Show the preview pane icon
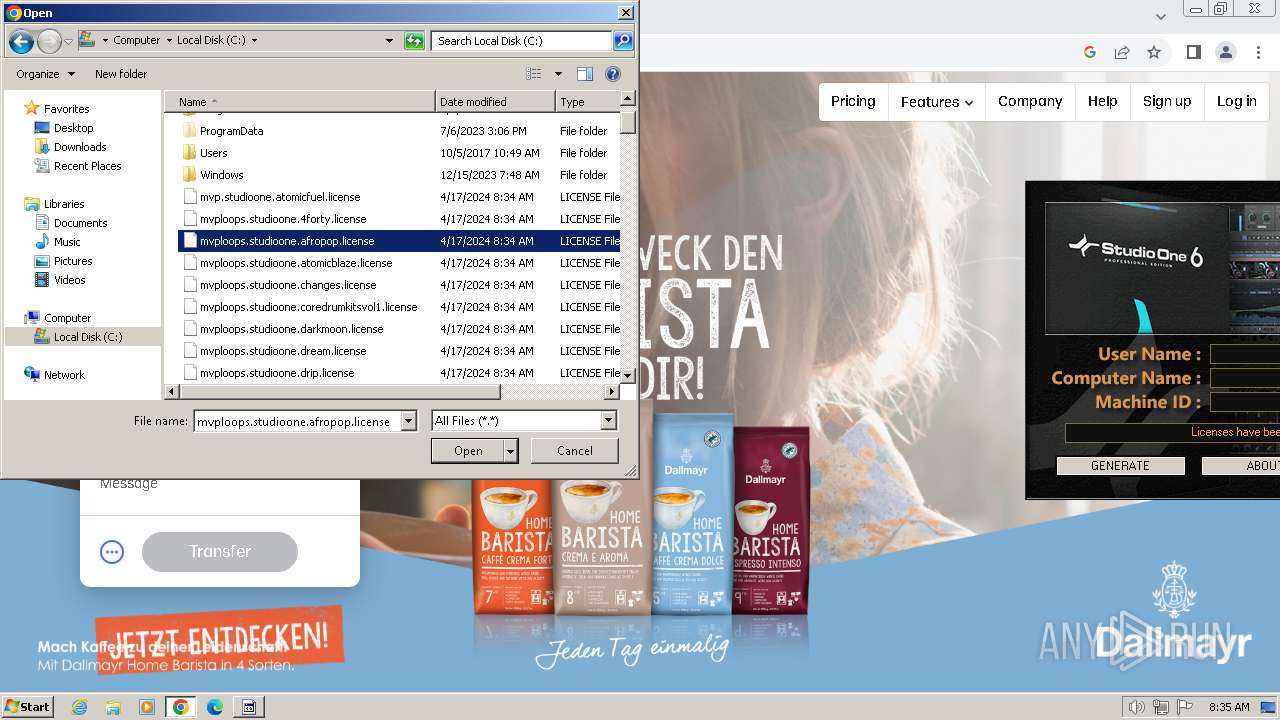Viewport: 1280px width, 720px height. tap(585, 74)
